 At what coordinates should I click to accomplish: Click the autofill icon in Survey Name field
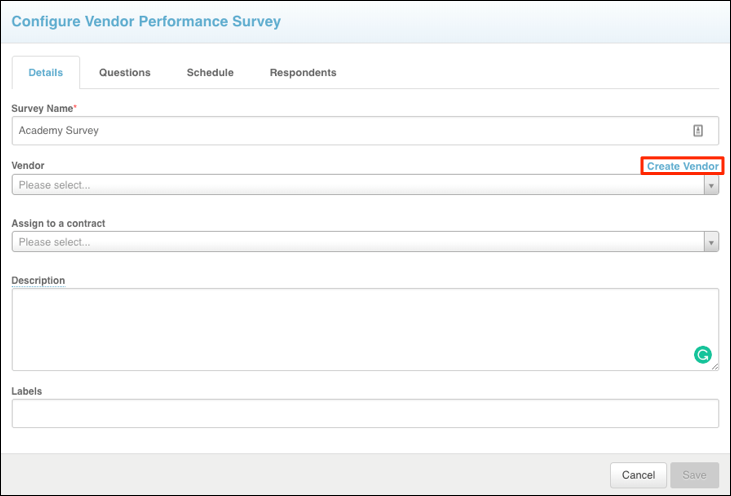[x=698, y=130]
